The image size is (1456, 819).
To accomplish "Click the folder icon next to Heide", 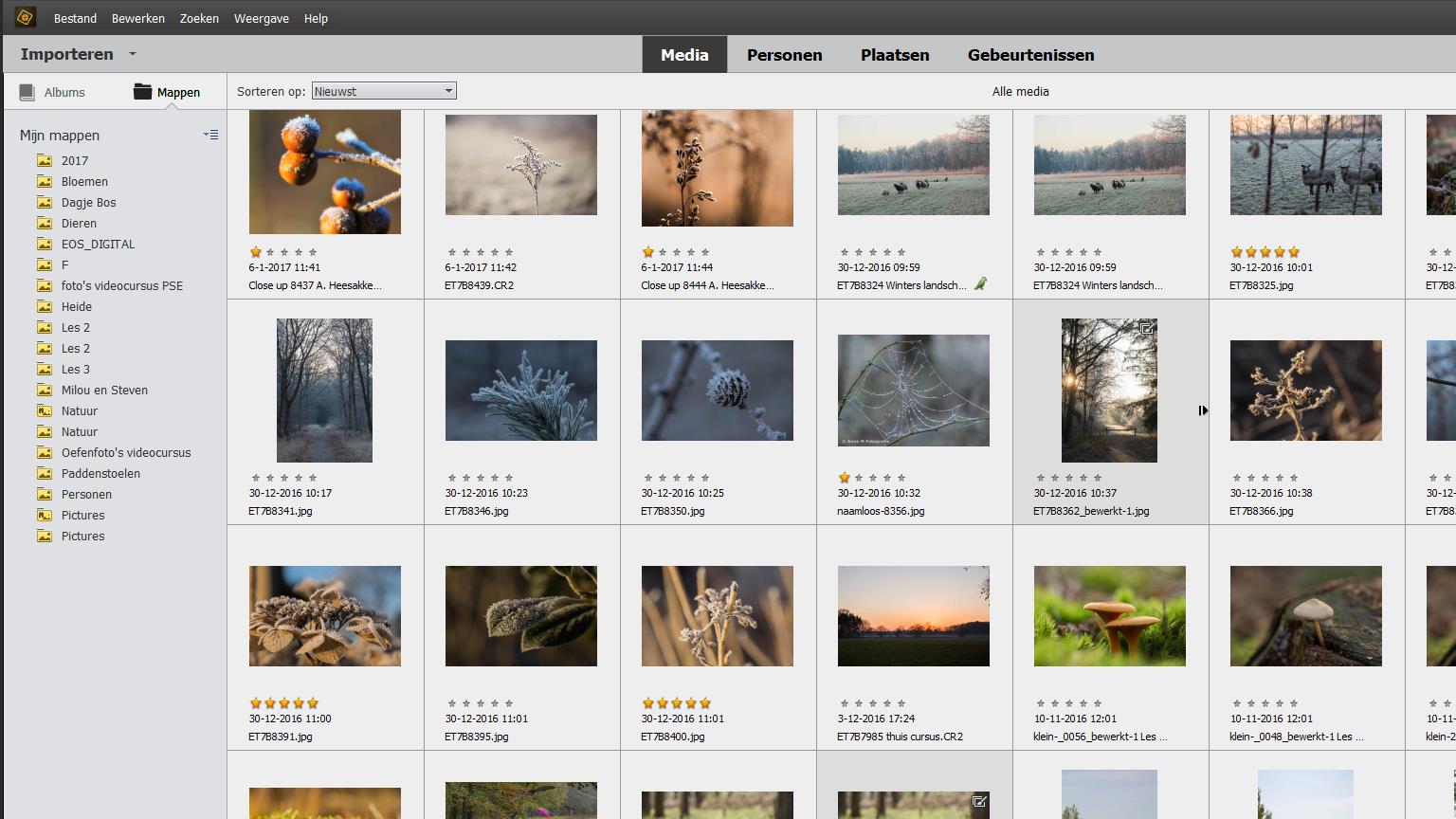I will 45,306.
